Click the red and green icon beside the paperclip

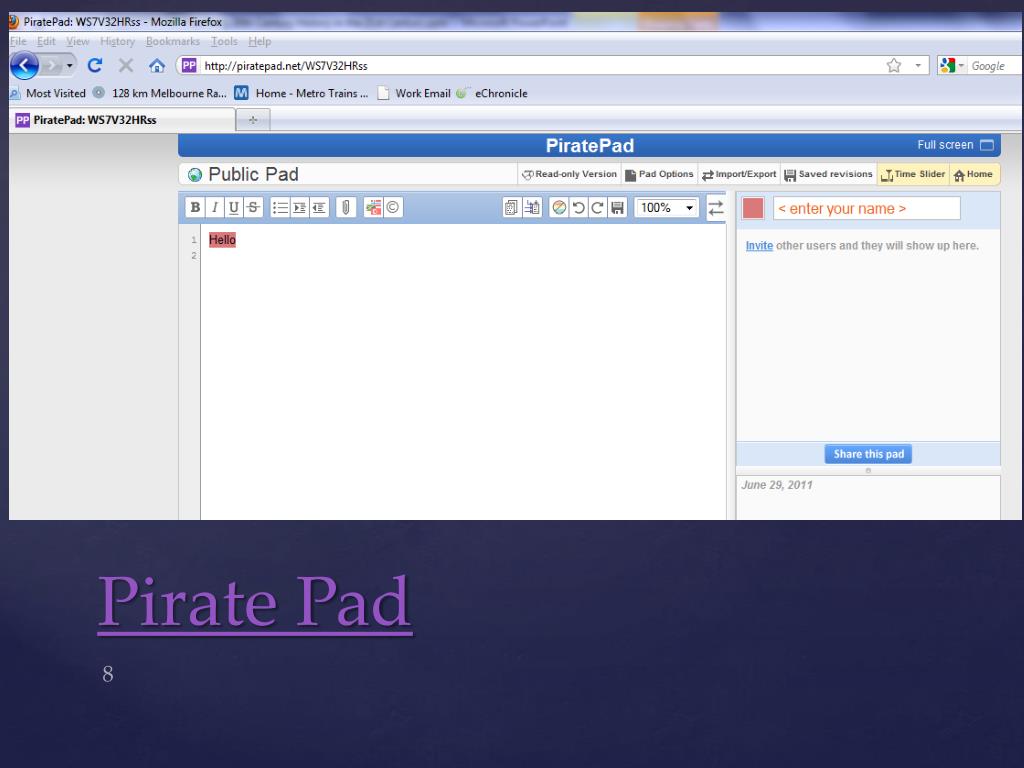[x=373, y=208]
